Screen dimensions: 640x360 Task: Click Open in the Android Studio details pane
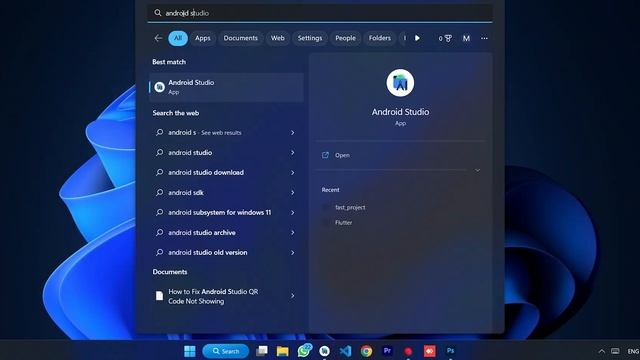(x=342, y=155)
